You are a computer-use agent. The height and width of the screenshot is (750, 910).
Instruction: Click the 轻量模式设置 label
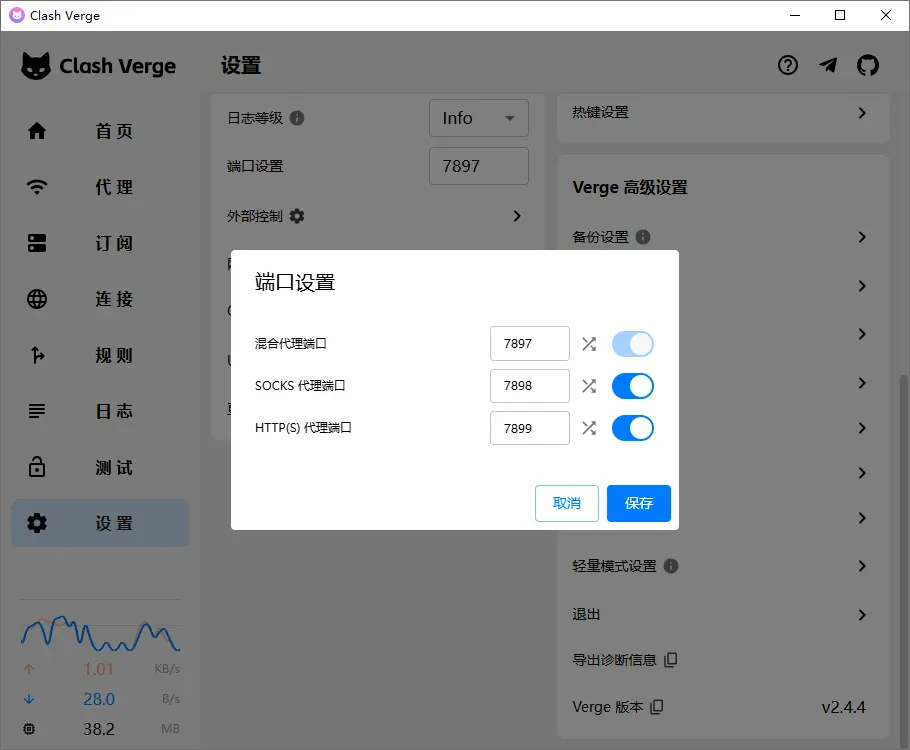[x=614, y=566]
